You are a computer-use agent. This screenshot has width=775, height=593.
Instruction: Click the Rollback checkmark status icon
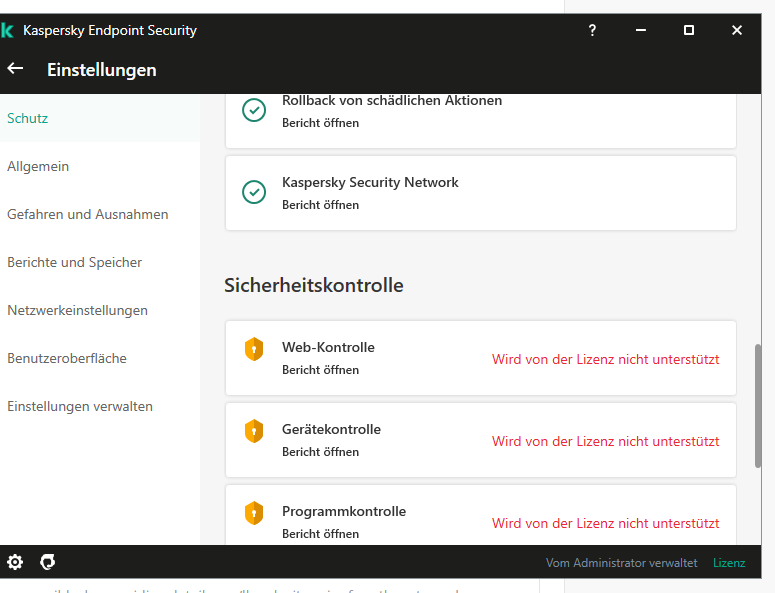click(x=254, y=110)
